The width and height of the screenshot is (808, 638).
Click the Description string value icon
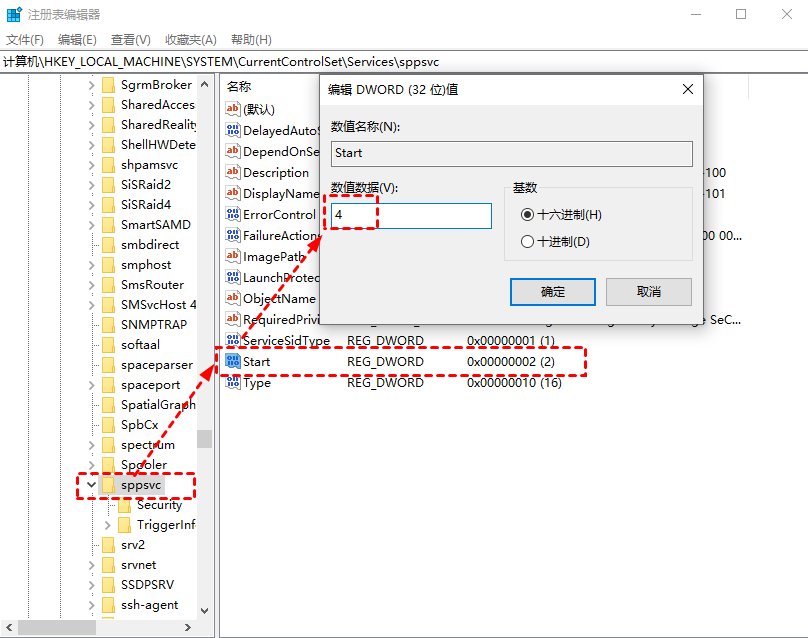[234, 172]
